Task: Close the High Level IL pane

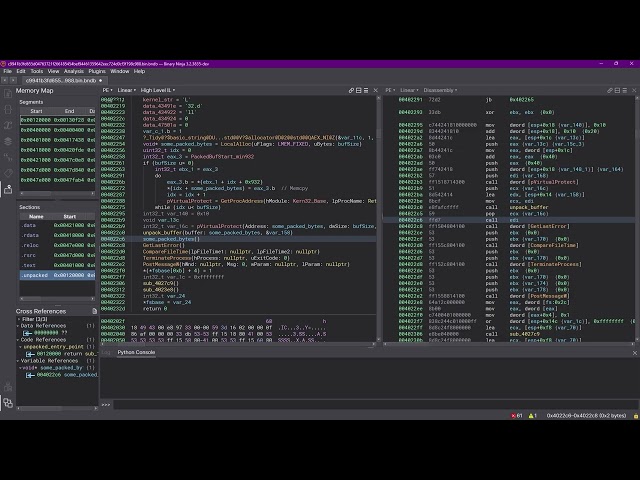Action: pos(376,90)
